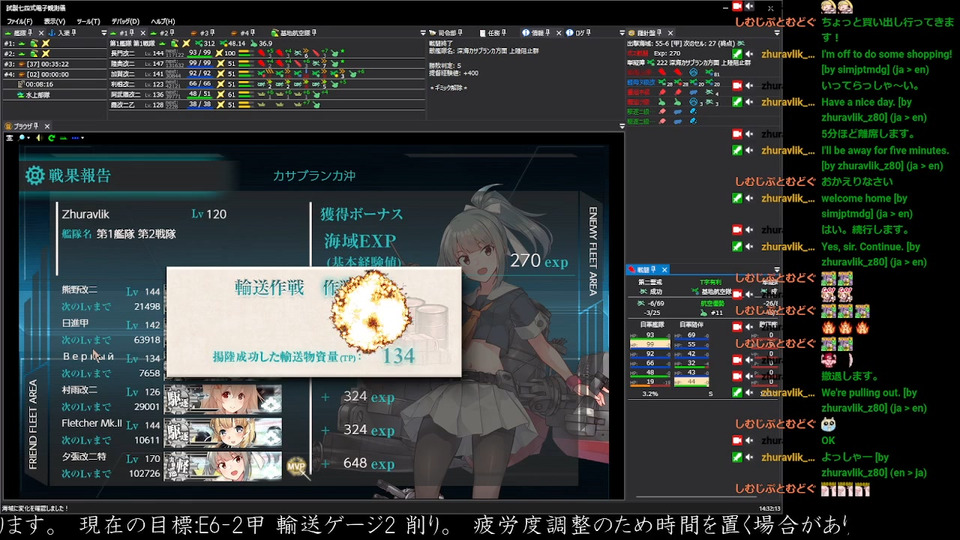960x540 pixels.
Task: Click red camera icon beside the OK message
Action: tap(737, 440)
